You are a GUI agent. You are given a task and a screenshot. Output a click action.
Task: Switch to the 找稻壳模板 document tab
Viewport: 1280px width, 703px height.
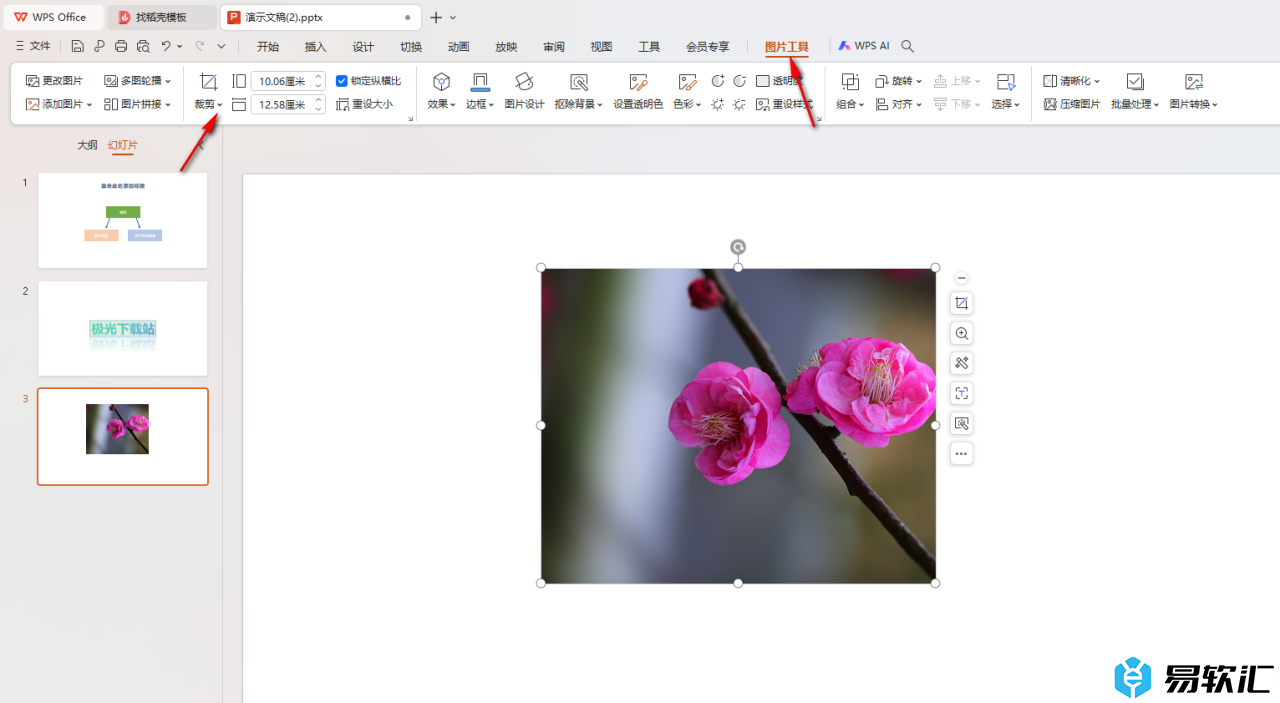(161, 17)
